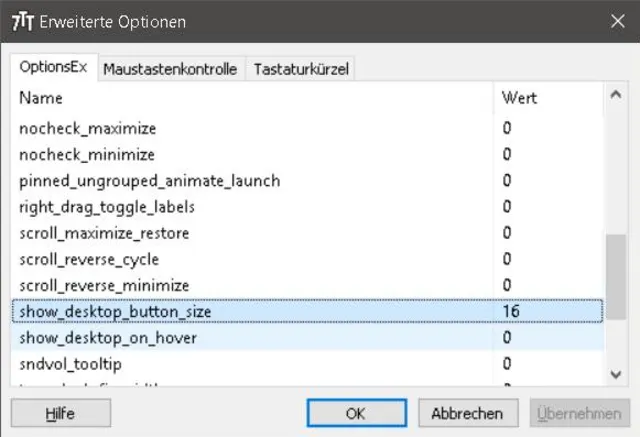Select pinned_ungrouped_animate_launch row
This screenshot has height=437, width=640.
[x=149, y=181]
